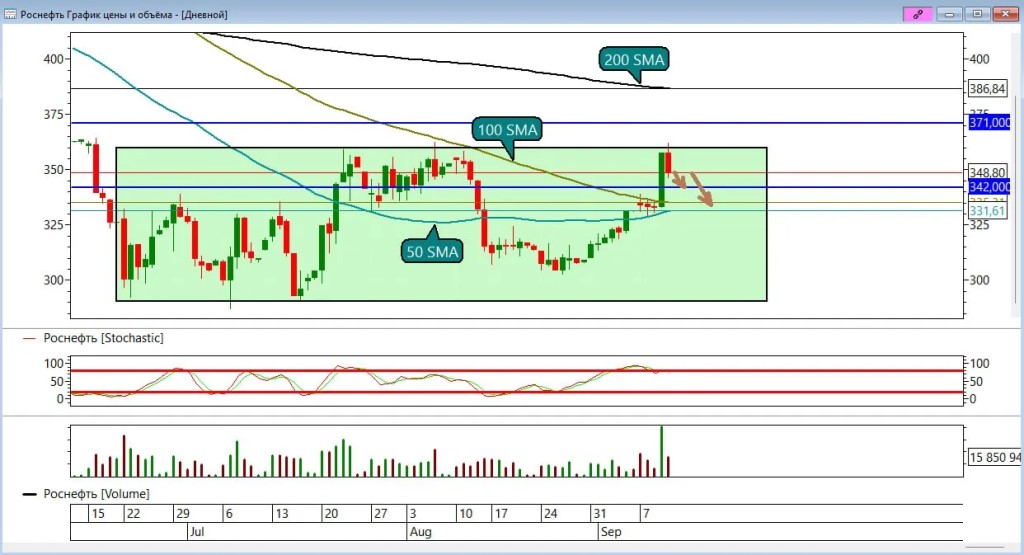The height and width of the screenshot is (555, 1024).
Task: Click date label 15 on the time axis
Action: pos(98,513)
